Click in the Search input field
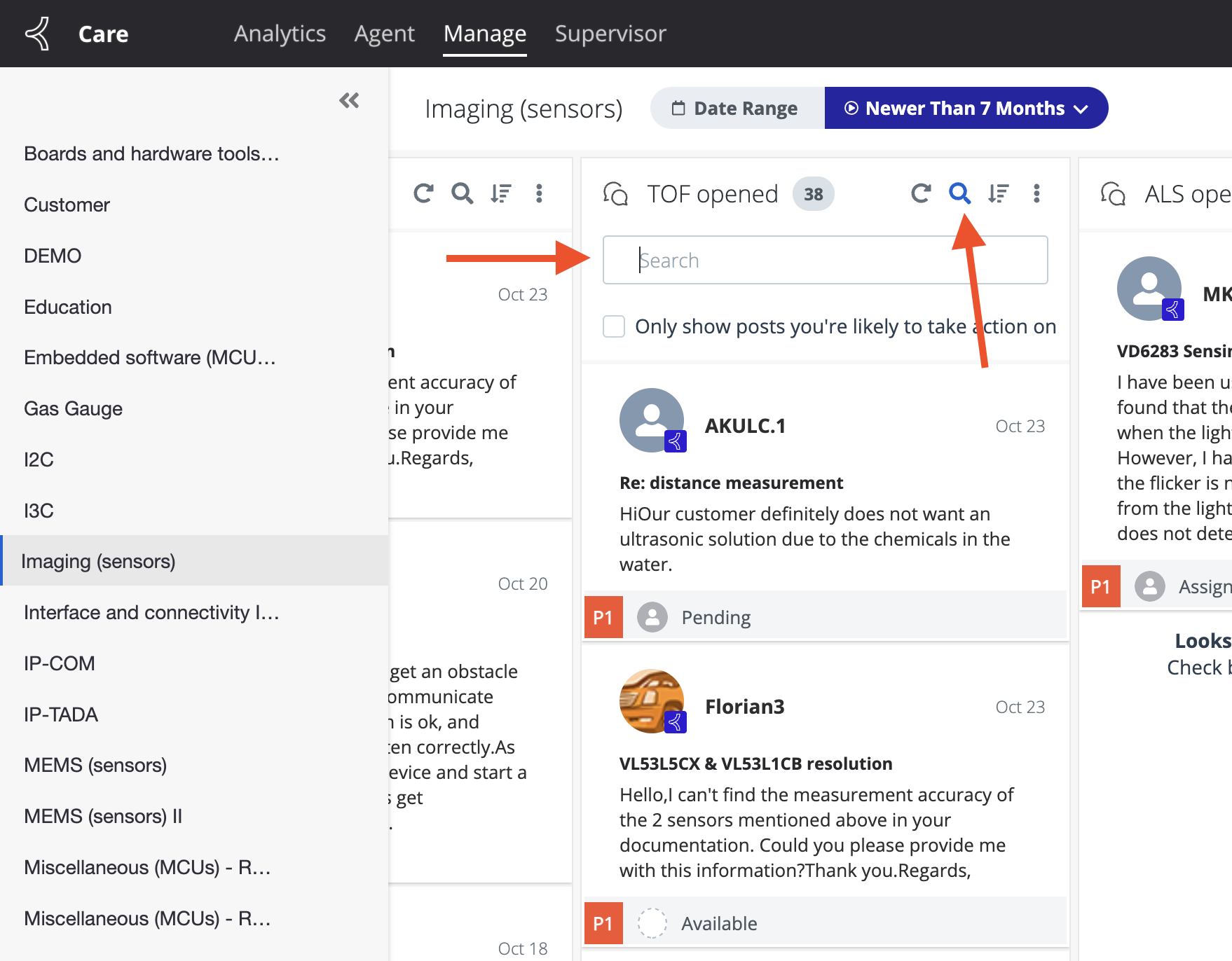 tap(825, 261)
